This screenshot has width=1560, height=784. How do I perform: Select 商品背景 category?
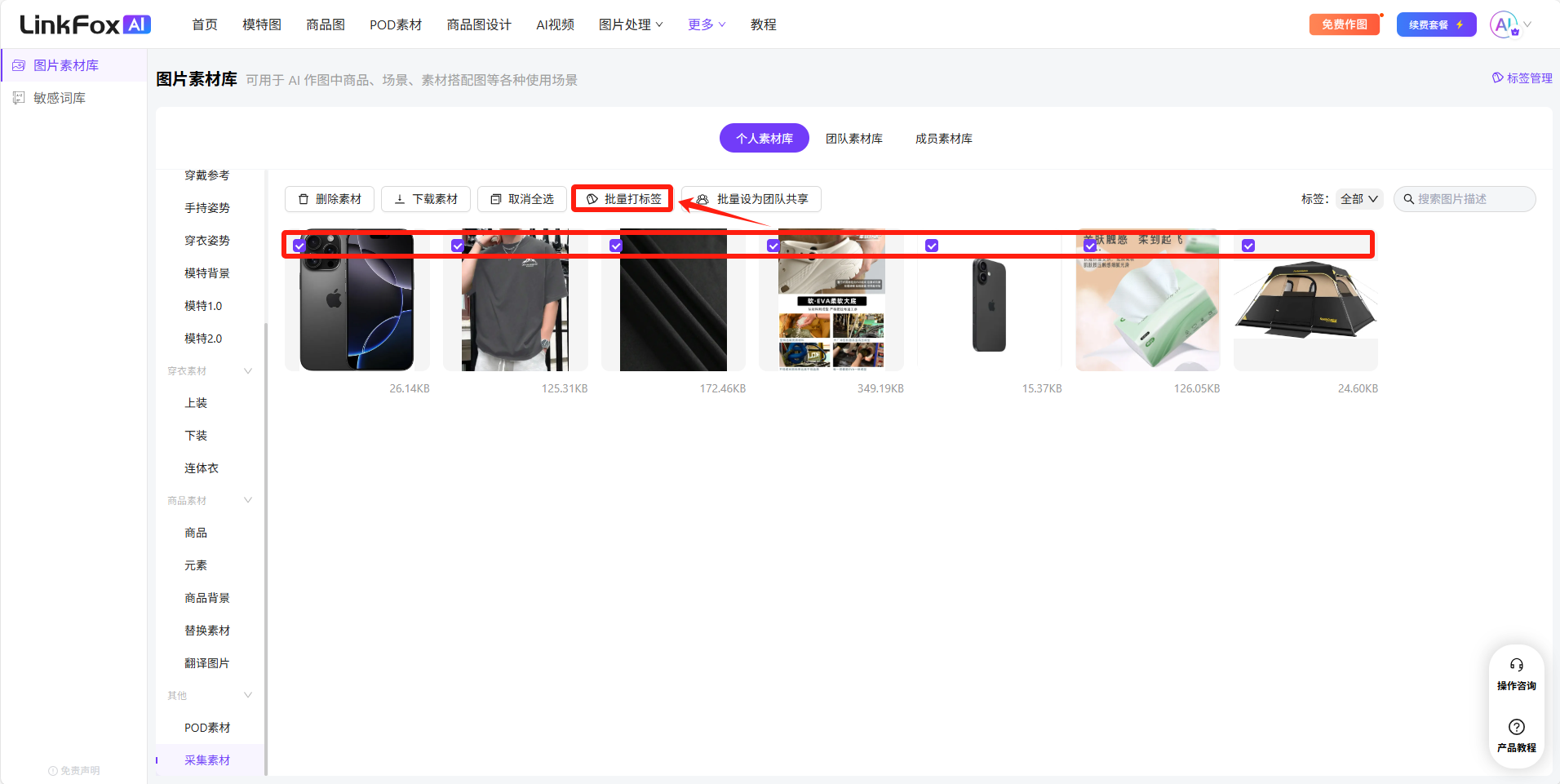pos(207,598)
